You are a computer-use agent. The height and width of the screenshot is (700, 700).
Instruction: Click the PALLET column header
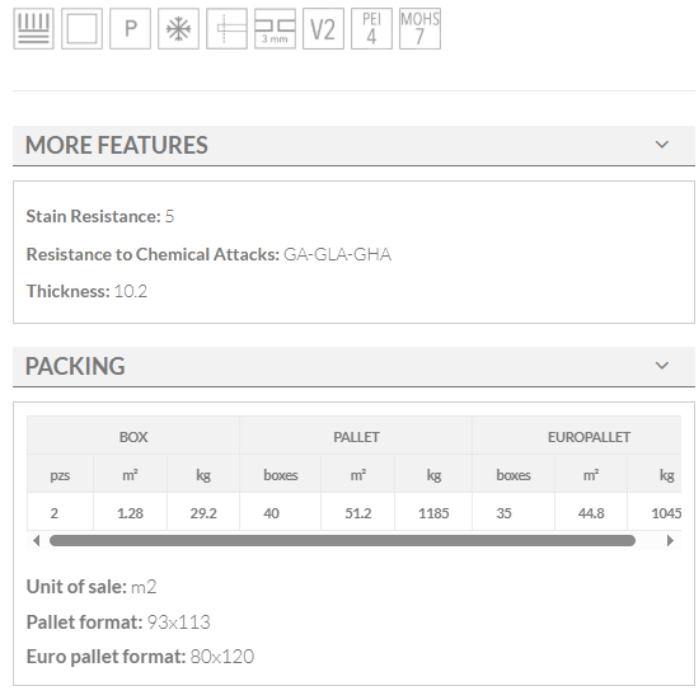coord(356,437)
